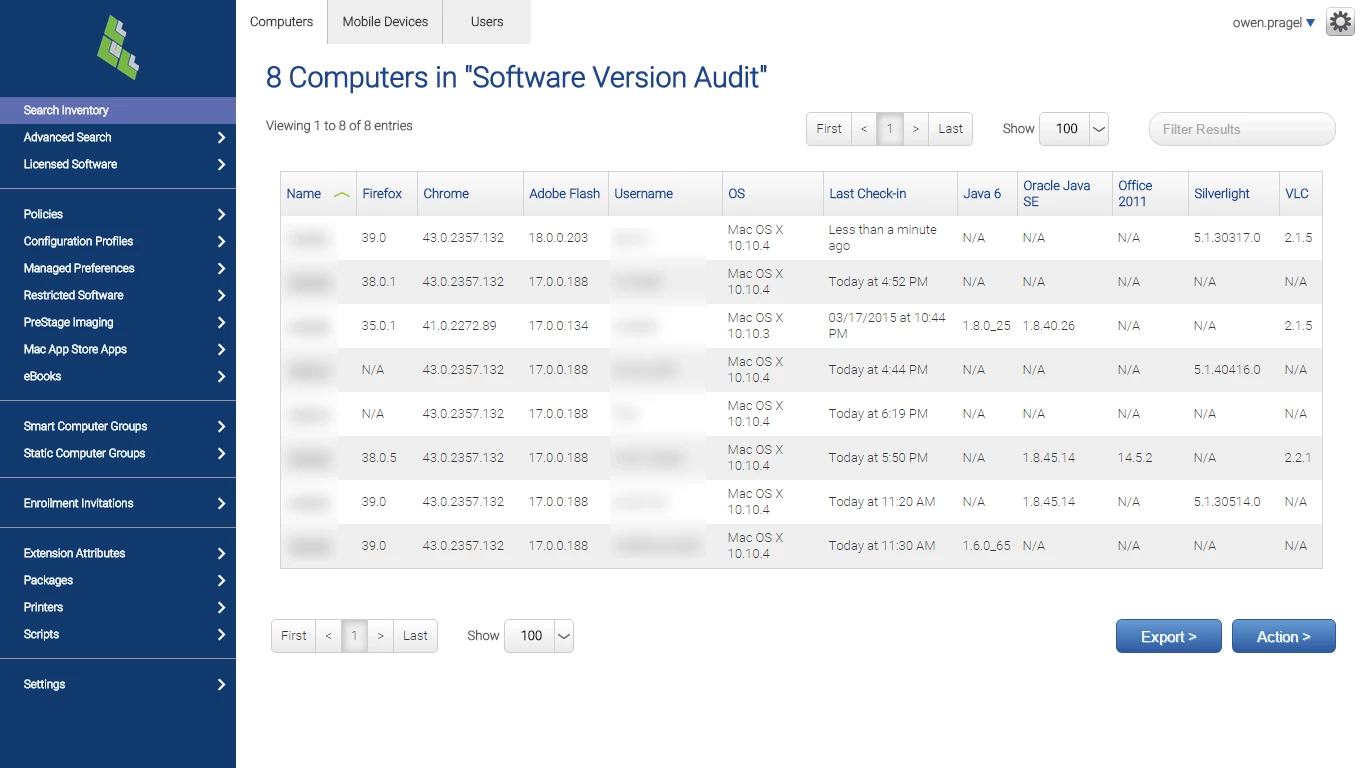Viewport: 1366px width, 768px height.
Task: Click top First pagination button
Action: coord(829,128)
